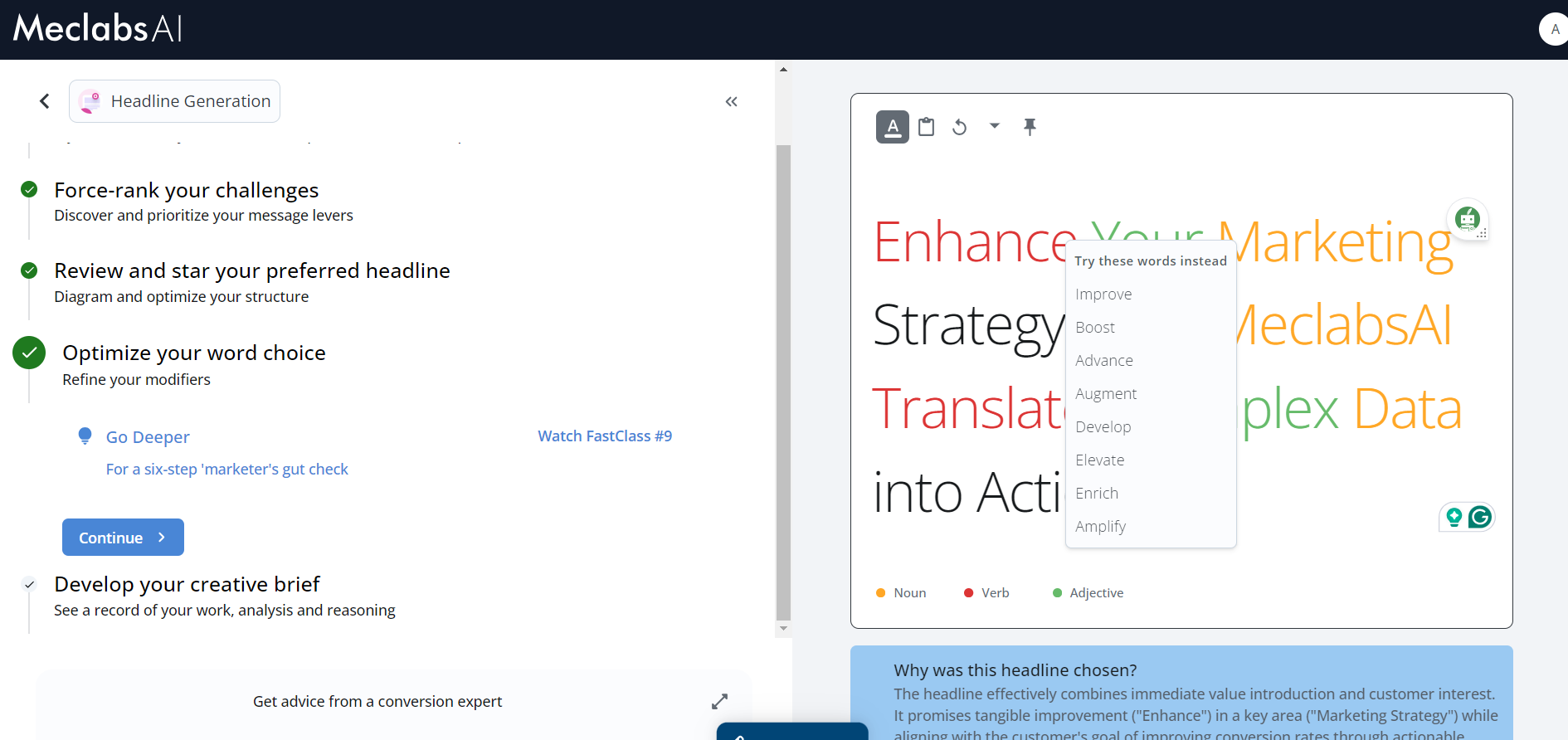Click the clipboard copy icon
Image resolution: width=1568 pixels, height=740 pixels.
(x=927, y=127)
